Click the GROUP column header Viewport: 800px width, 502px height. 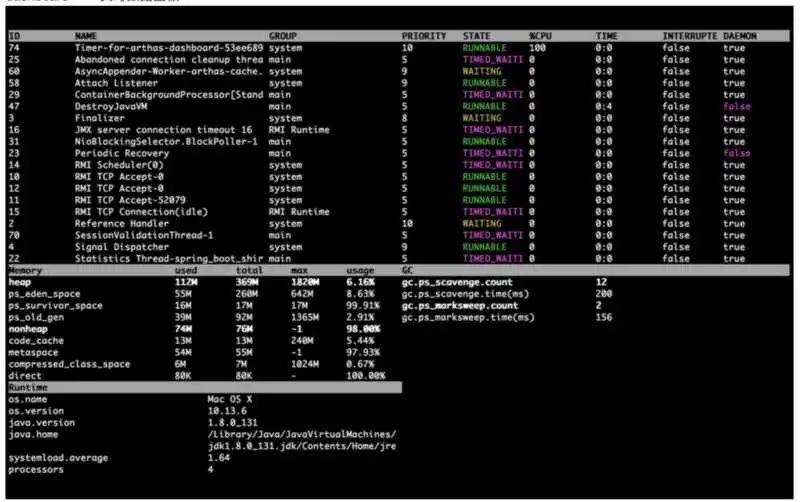point(283,36)
